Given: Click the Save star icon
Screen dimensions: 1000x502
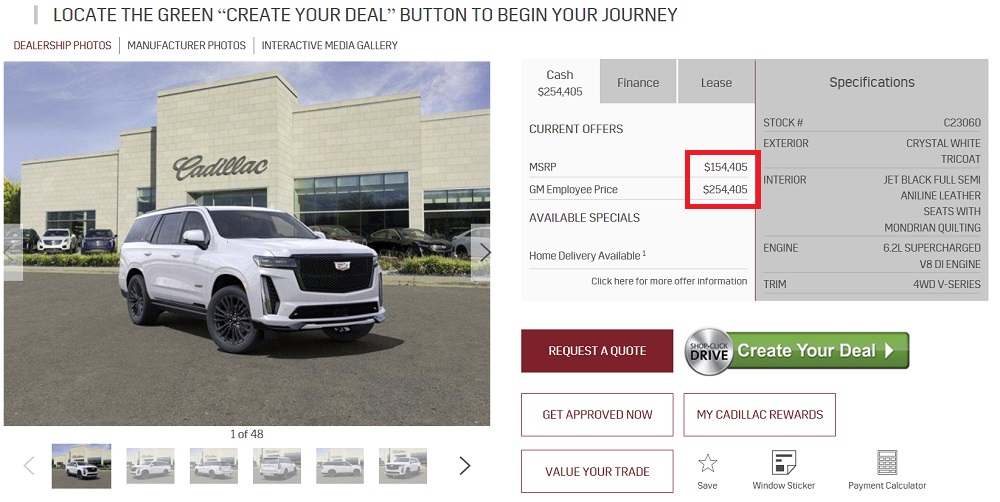Looking at the screenshot, I should [707, 464].
